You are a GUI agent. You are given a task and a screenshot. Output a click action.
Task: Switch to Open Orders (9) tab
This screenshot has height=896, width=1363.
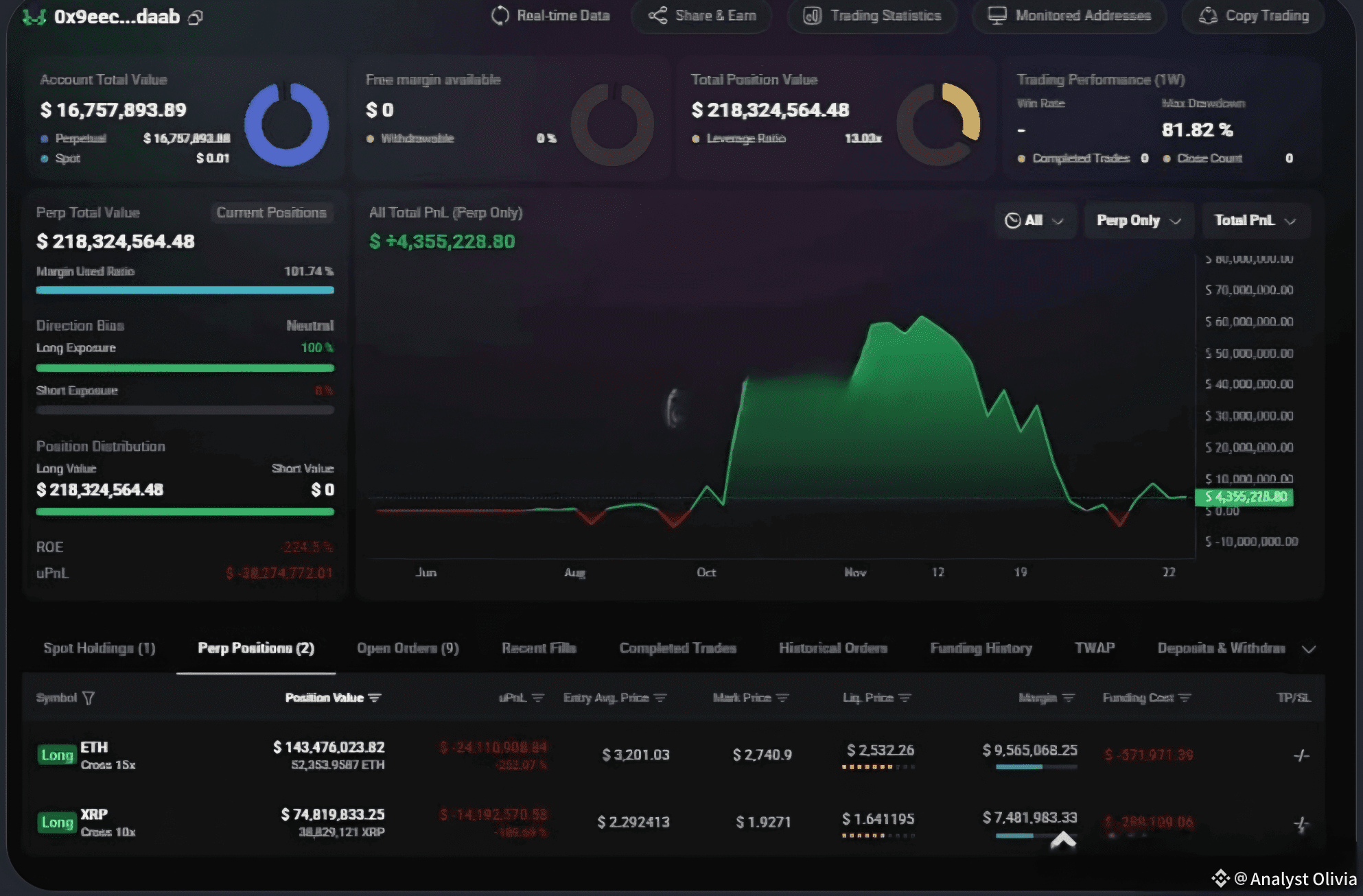pos(408,648)
